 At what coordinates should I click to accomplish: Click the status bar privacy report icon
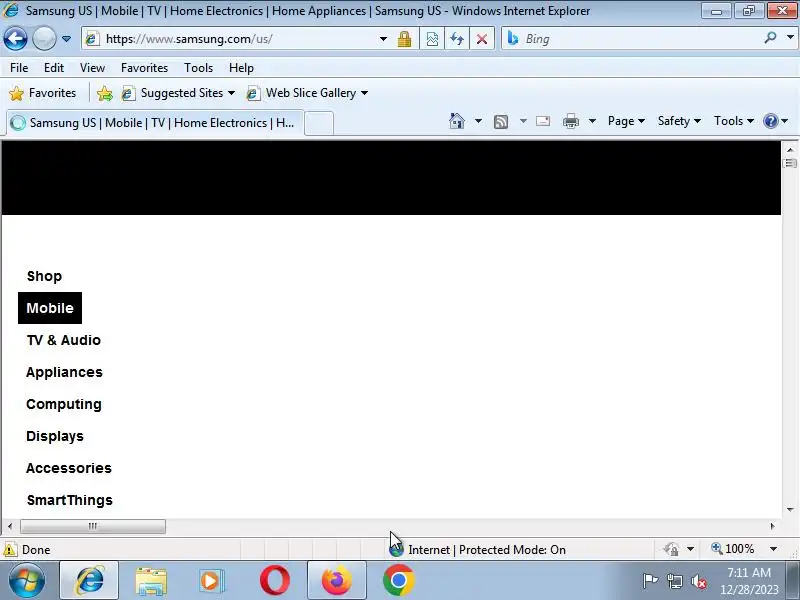(x=671, y=549)
